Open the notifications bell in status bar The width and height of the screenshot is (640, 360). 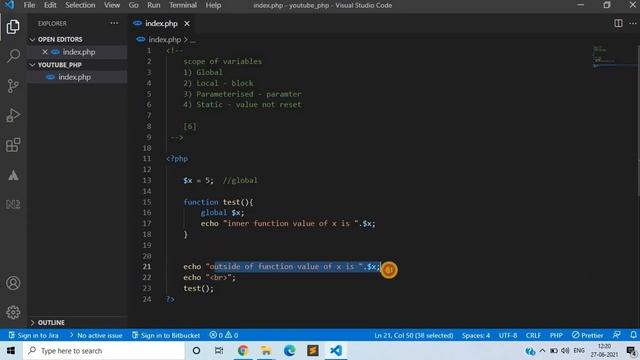[x=633, y=335]
